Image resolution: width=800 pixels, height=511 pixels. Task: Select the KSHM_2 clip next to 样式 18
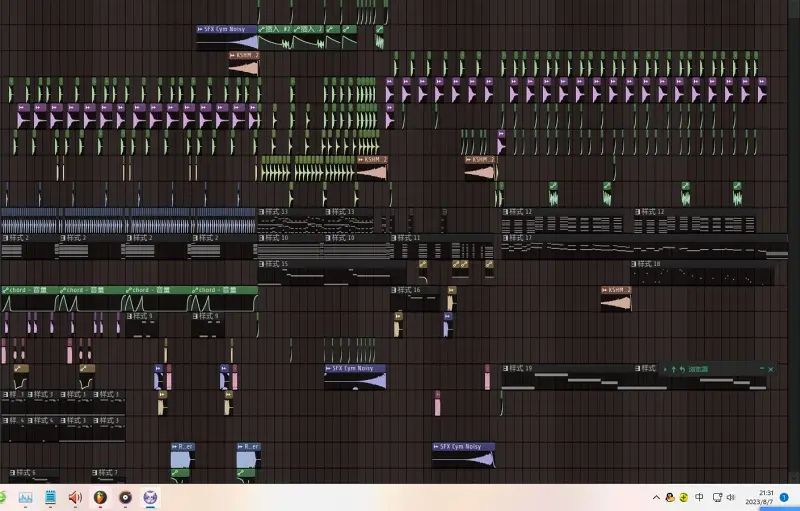pos(616,299)
